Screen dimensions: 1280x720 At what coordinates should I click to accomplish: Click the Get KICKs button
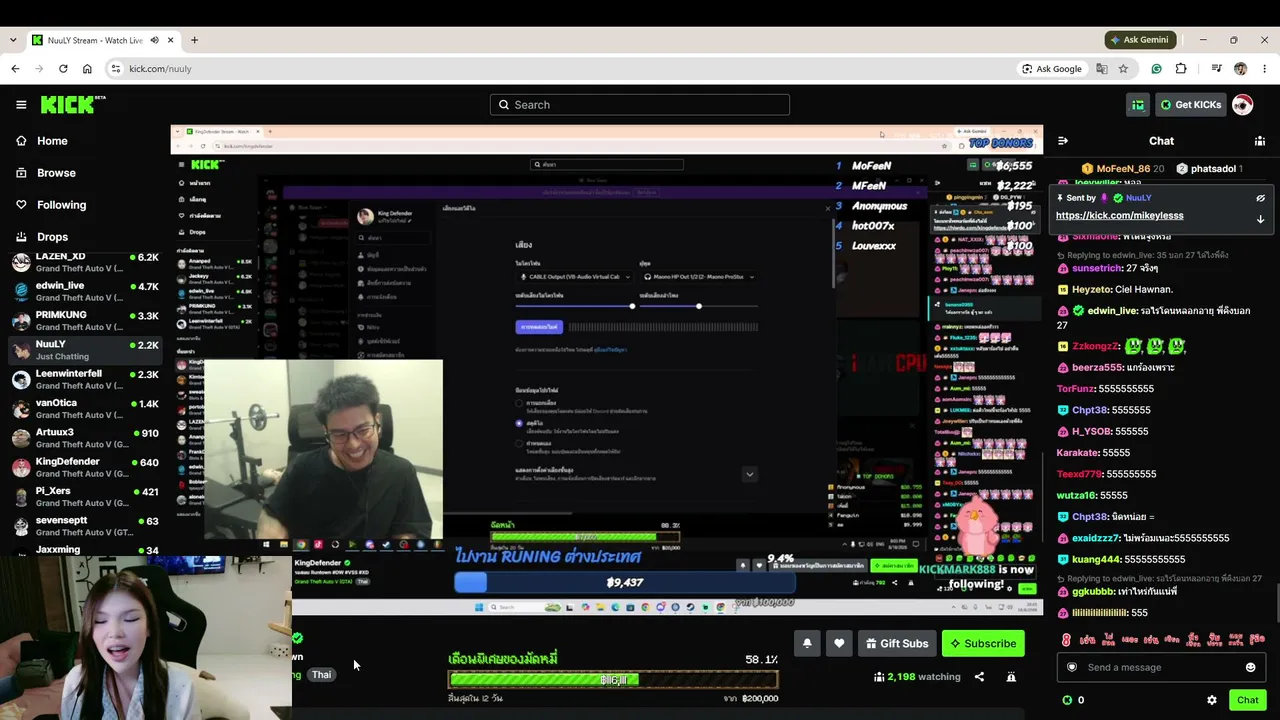pyautogui.click(x=1190, y=105)
